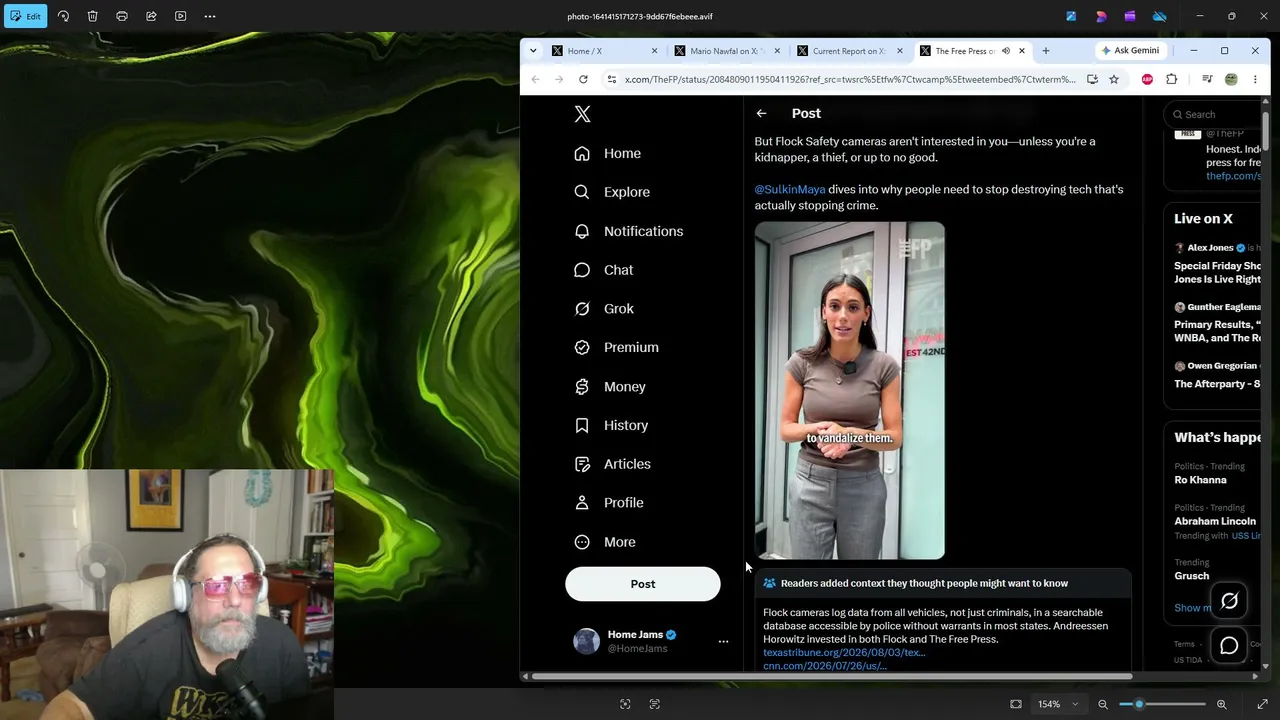Open a new Chrome tab
This screenshot has height=720, width=1280.
(x=1046, y=51)
